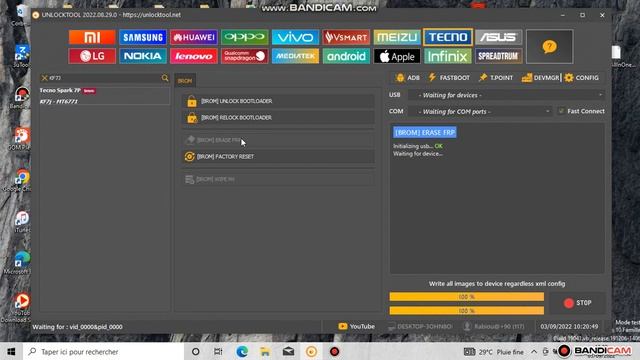Select the OPPO brand logo

(x=244, y=37)
